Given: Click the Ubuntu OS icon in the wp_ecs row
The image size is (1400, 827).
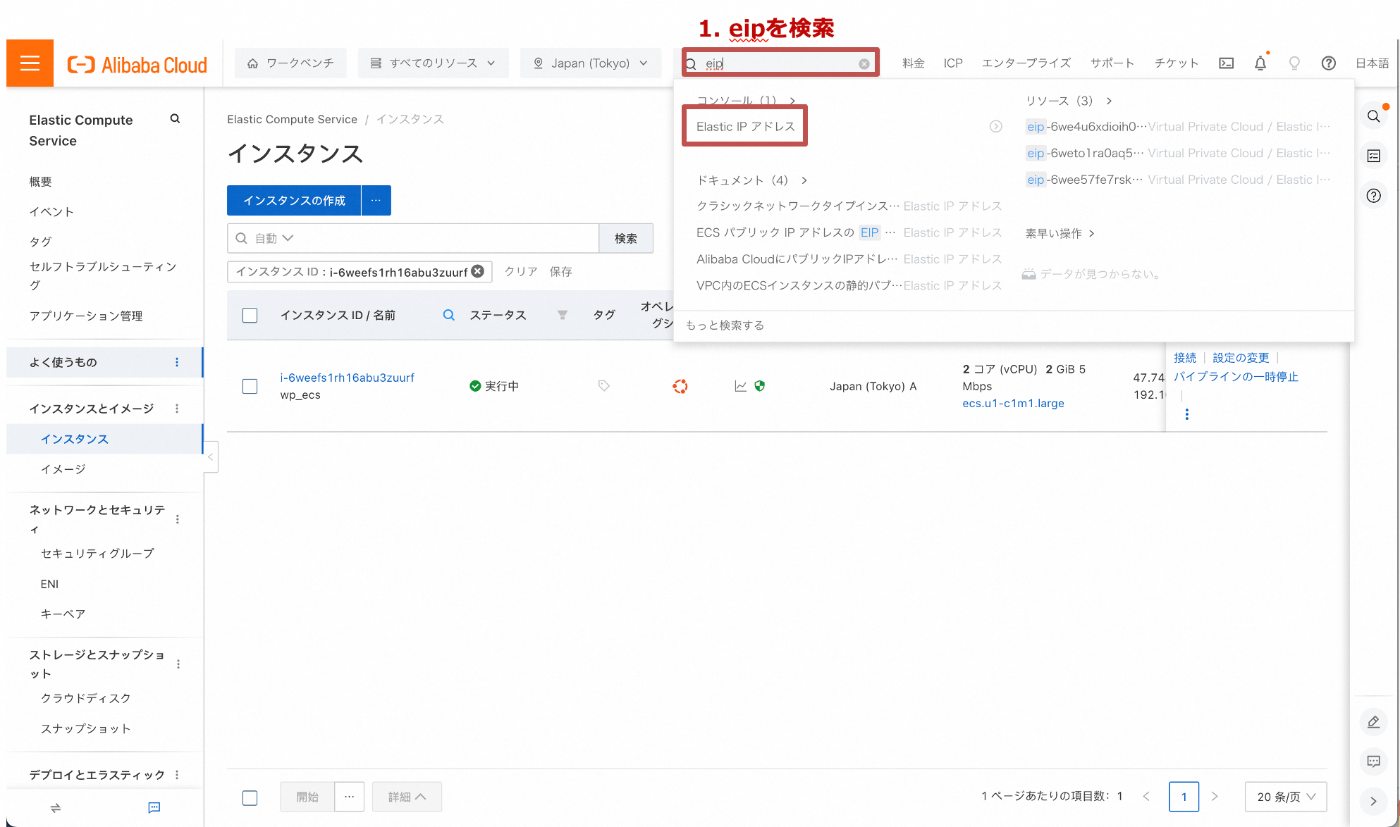Looking at the screenshot, I should [x=680, y=386].
